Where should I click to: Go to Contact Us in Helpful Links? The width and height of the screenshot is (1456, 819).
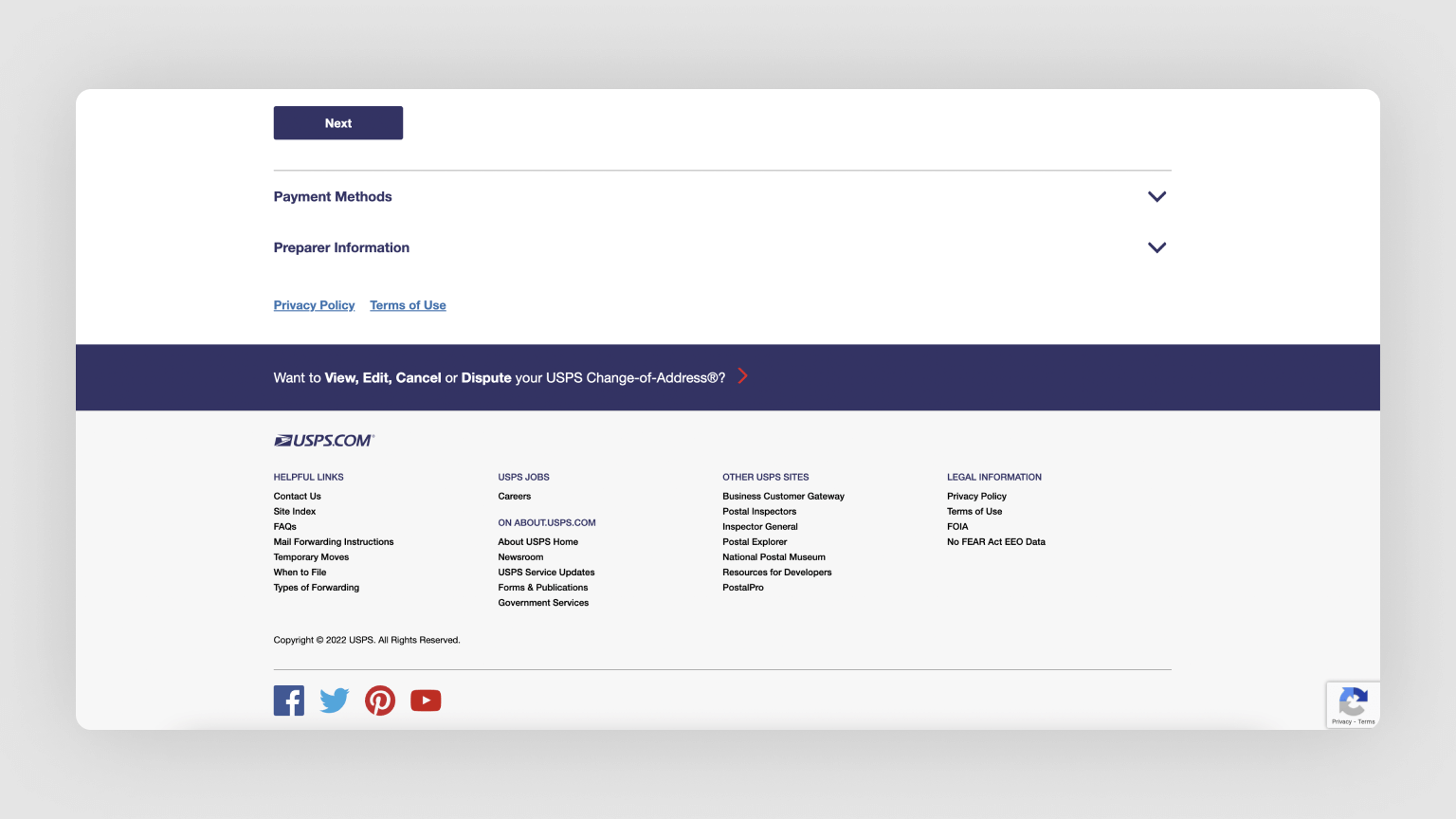click(x=298, y=497)
